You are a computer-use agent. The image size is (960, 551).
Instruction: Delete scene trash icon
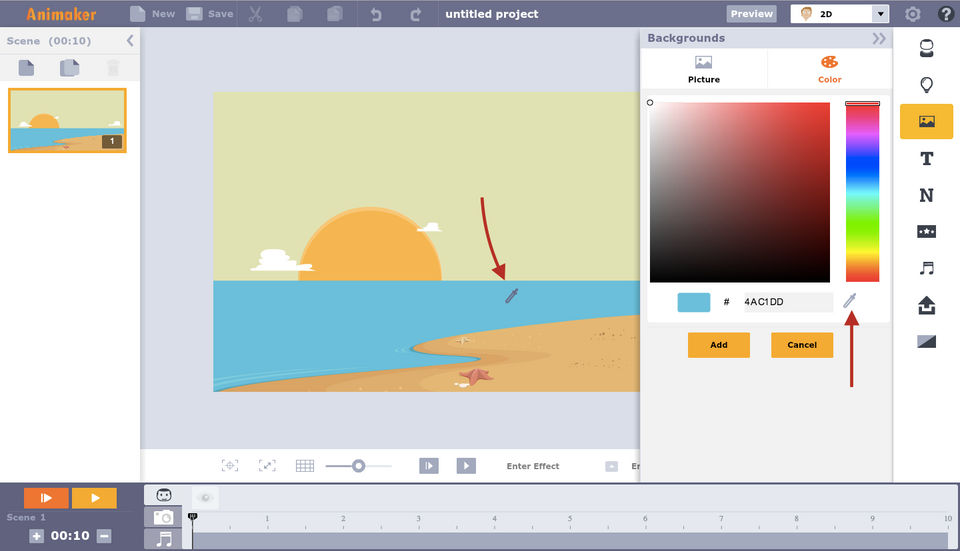tap(113, 67)
